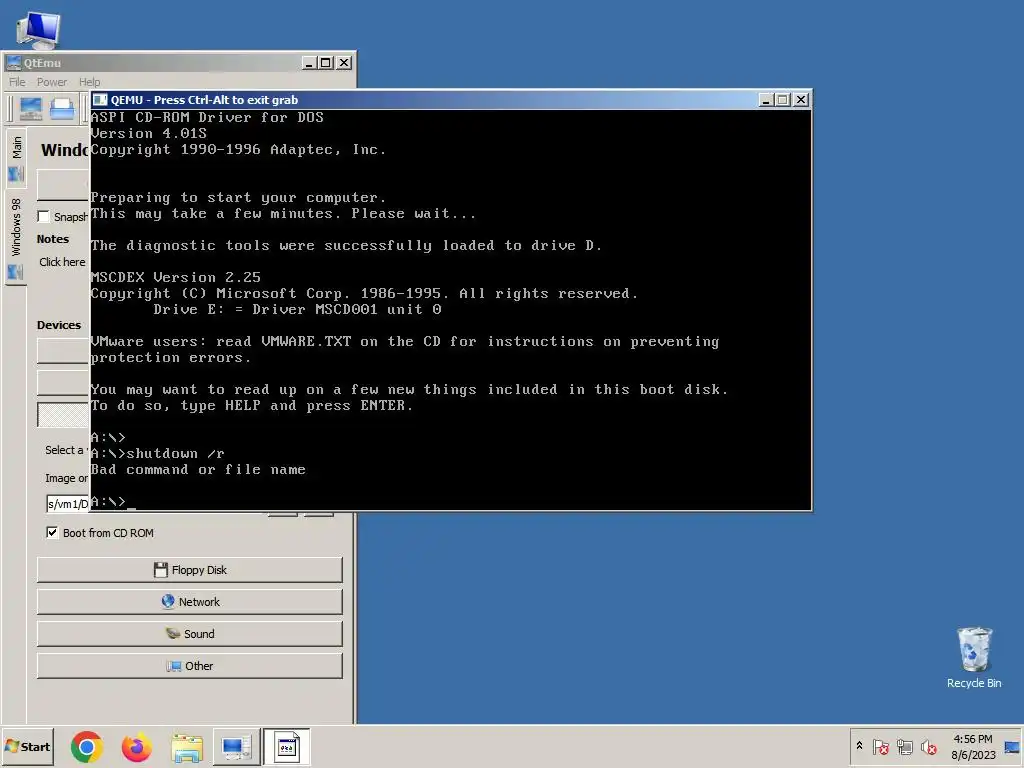Click inside the QEMU console screen

click(451, 310)
